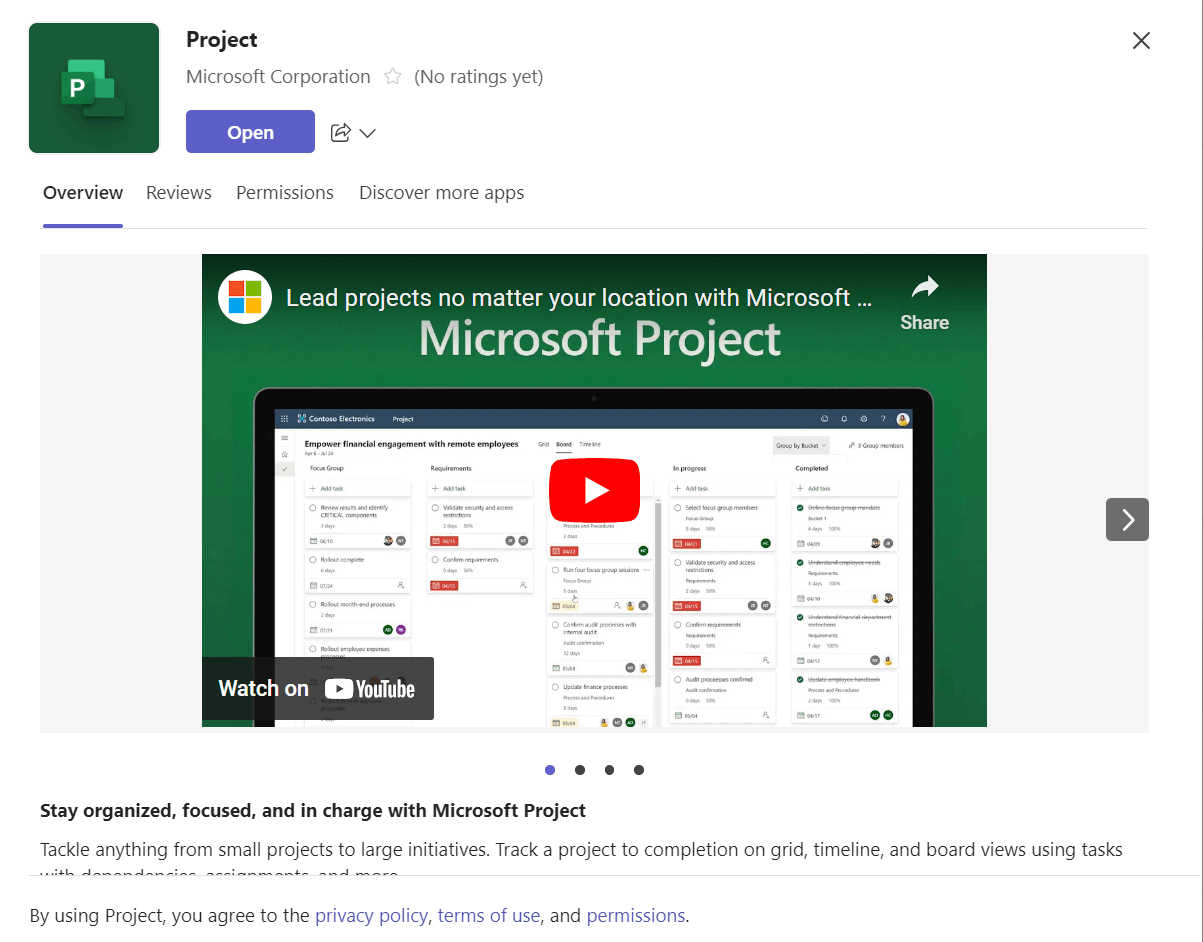
Task: Select the first carousel dot
Action: pyautogui.click(x=550, y=770)
